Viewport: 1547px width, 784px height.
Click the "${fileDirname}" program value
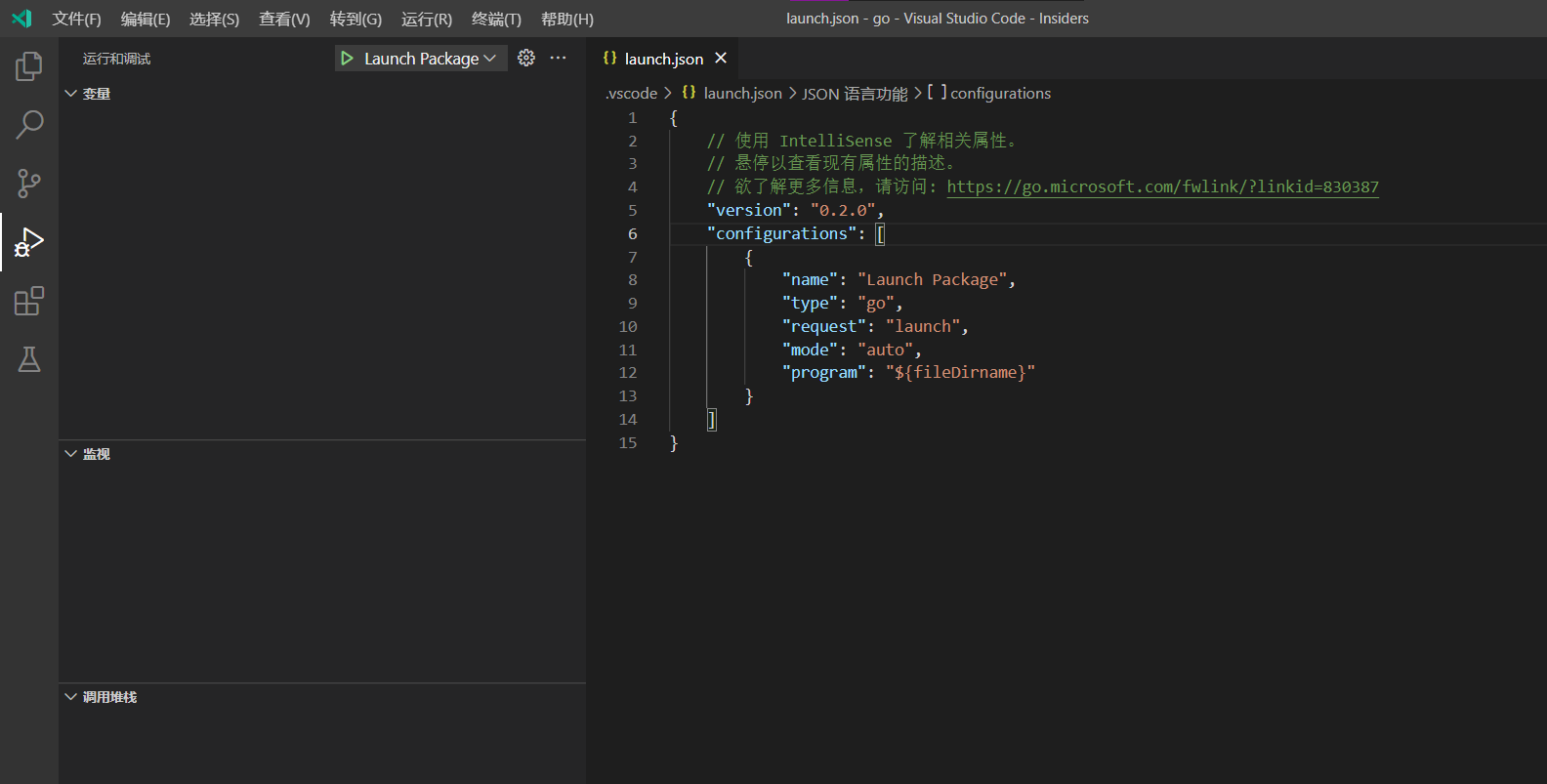(960, 373)
